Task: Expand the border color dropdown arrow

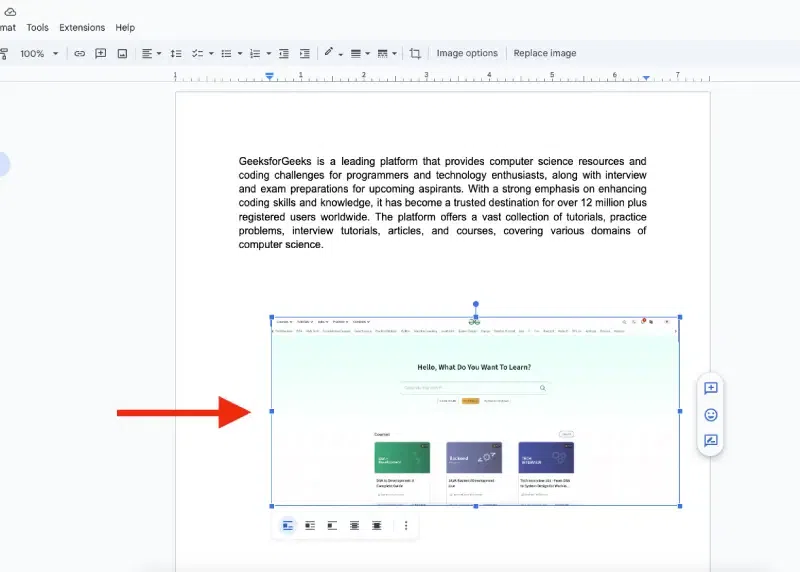Action: (x=341, y=54)
